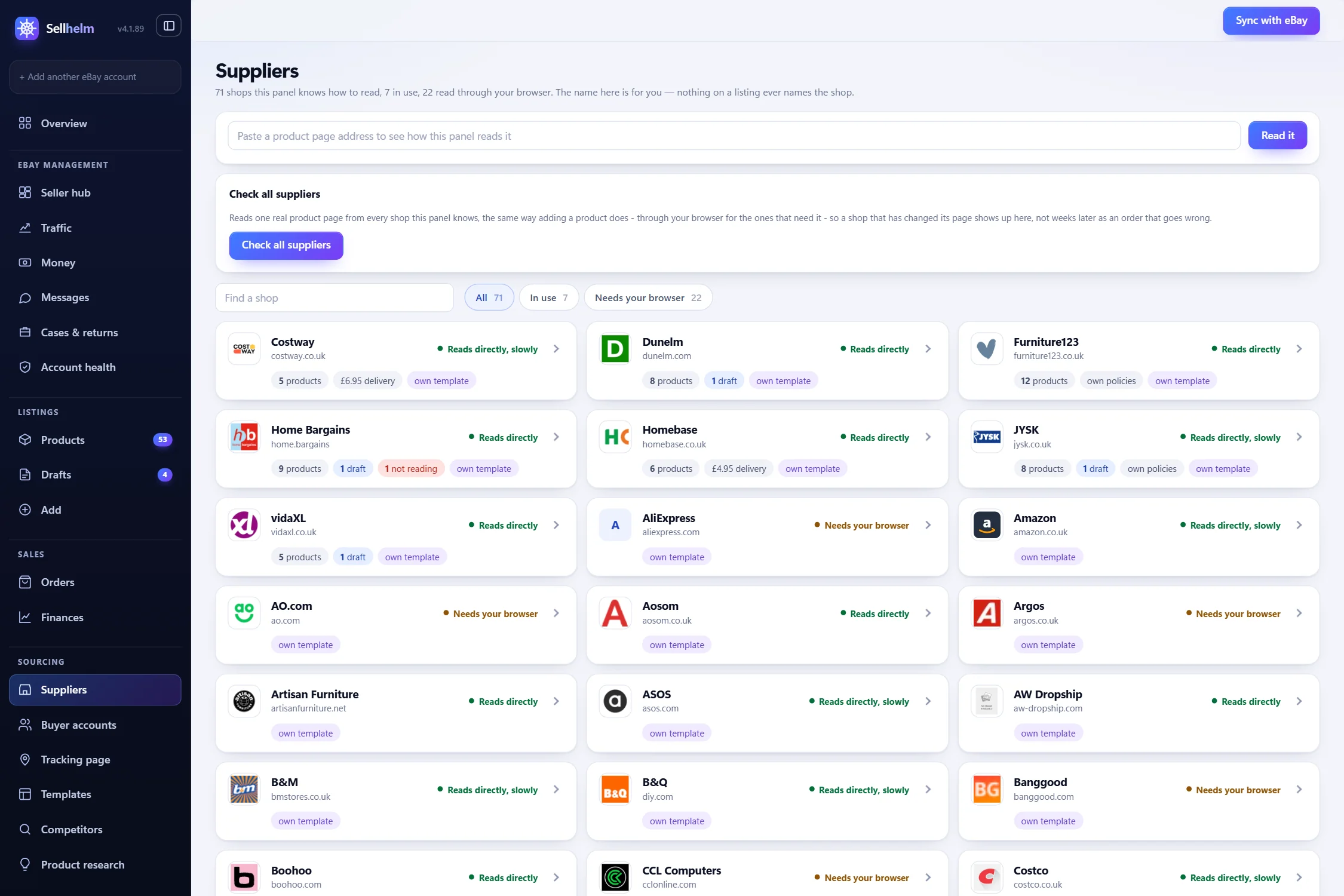
Task: Click the Competitors magnifier icon
Action: click(25, 829)
